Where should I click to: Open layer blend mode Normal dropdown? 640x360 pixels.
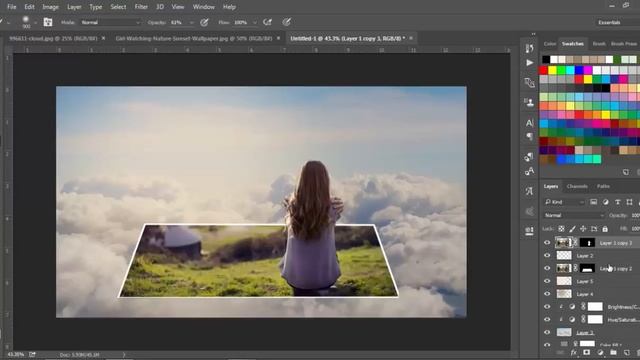[x=574, y=215]
